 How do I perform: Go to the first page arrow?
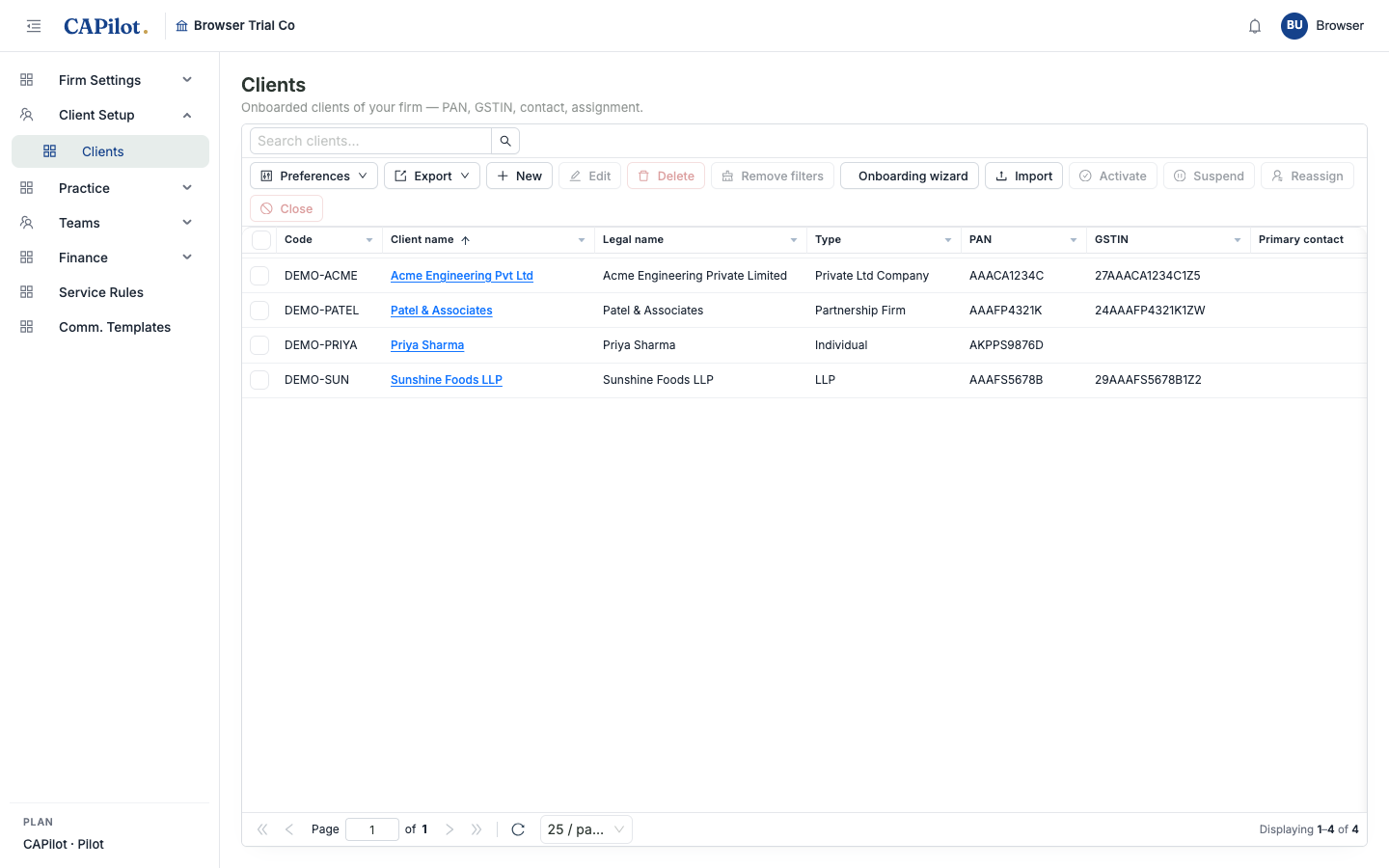(262, 829)
